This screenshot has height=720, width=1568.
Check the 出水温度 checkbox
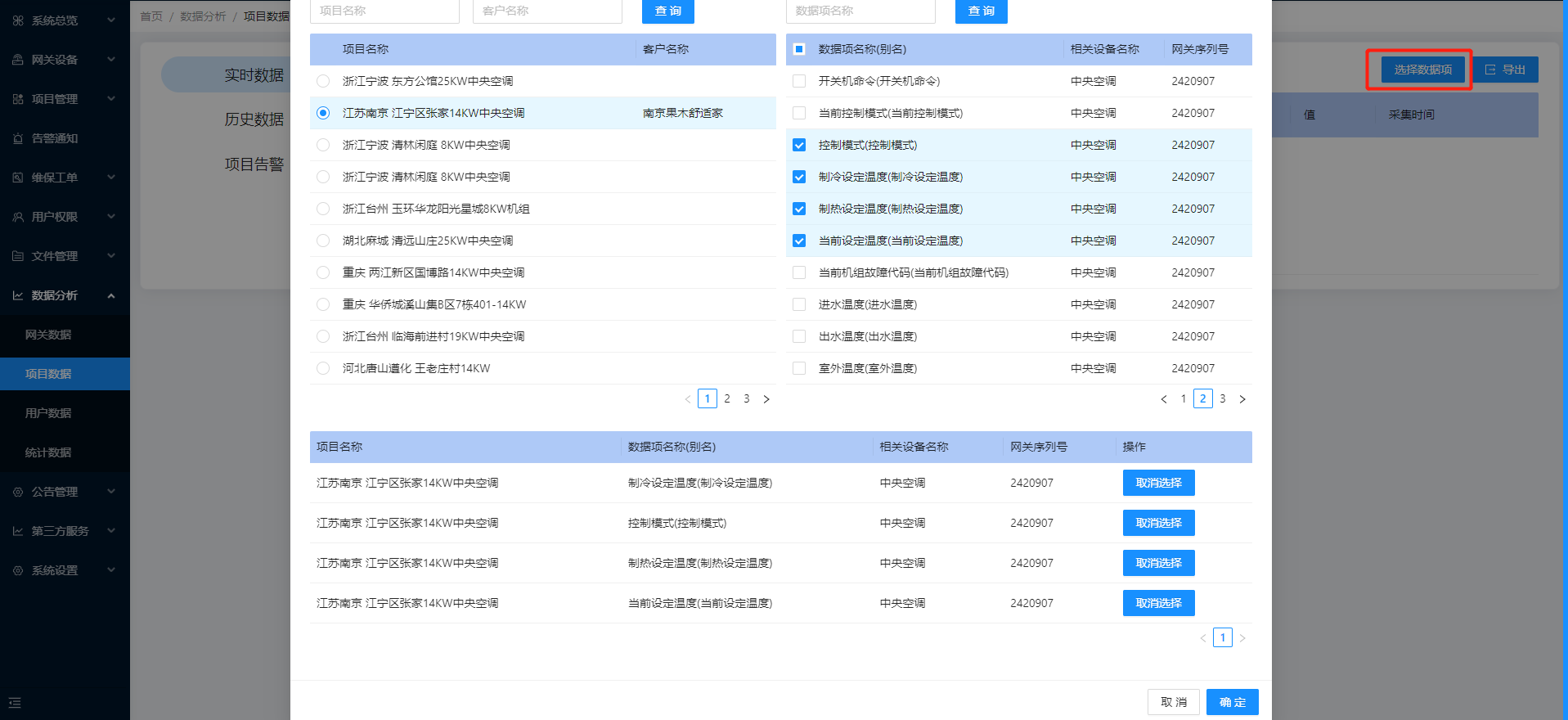(799, 336)
